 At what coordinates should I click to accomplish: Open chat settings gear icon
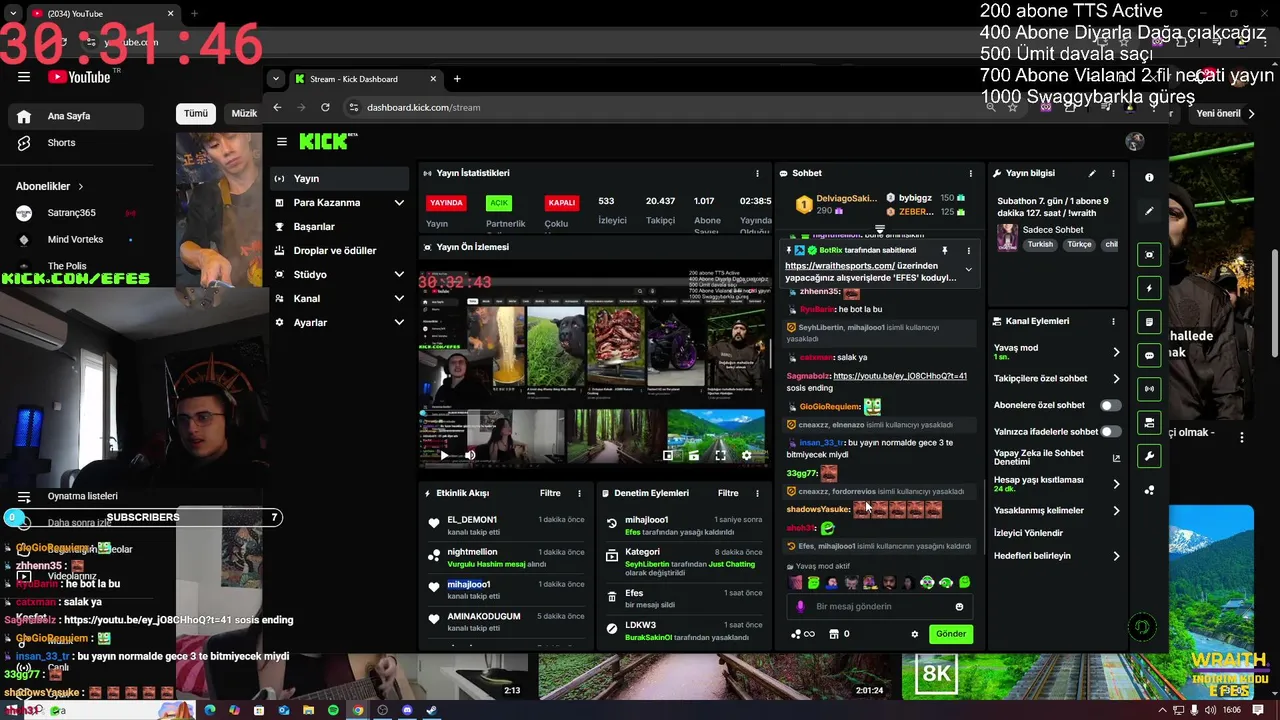[x=914, y=634]
